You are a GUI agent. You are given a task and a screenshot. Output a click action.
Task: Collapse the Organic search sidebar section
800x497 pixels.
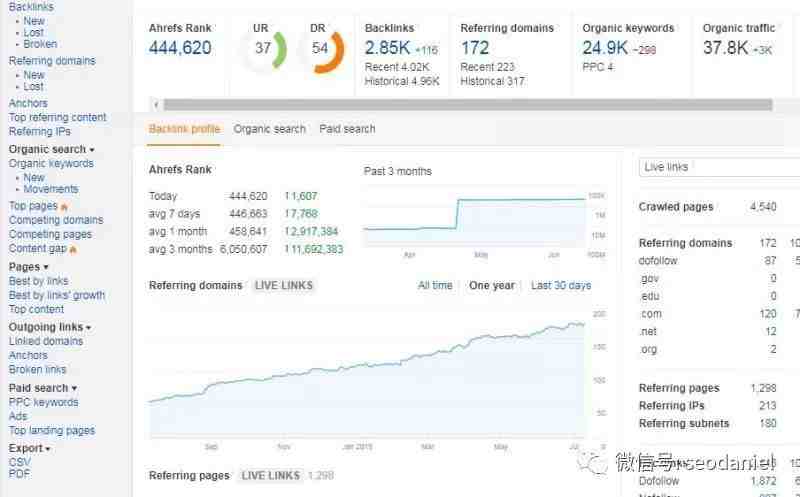pyautogui.click(x=52, y=150)
